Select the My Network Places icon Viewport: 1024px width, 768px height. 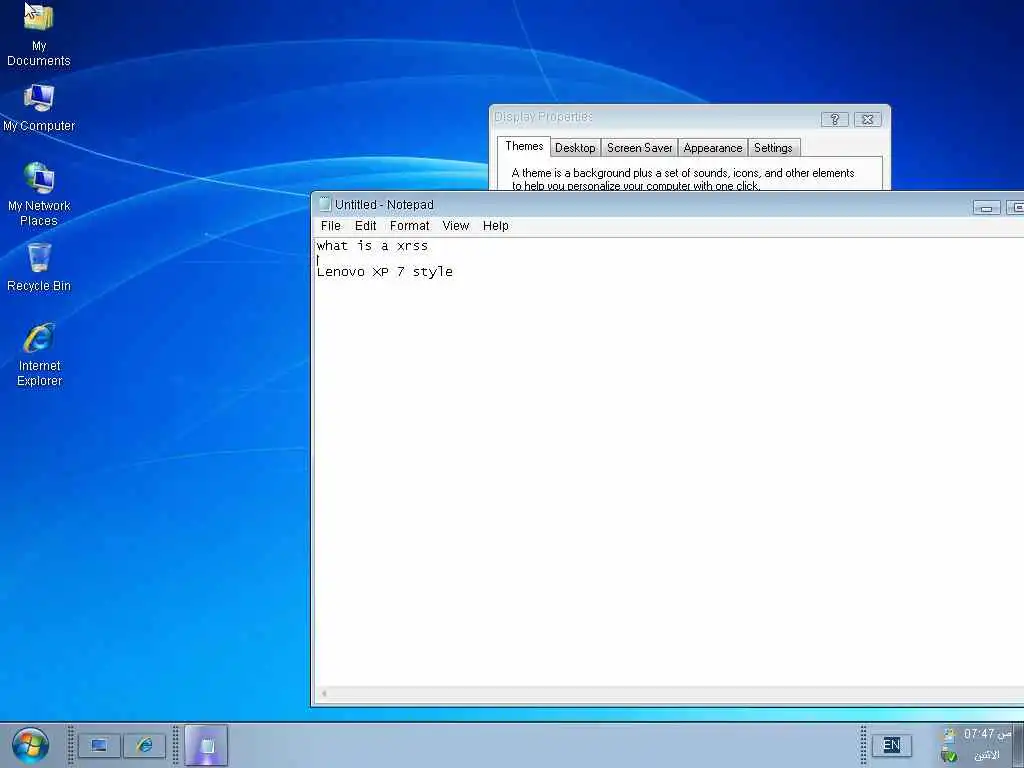(39, 195)
